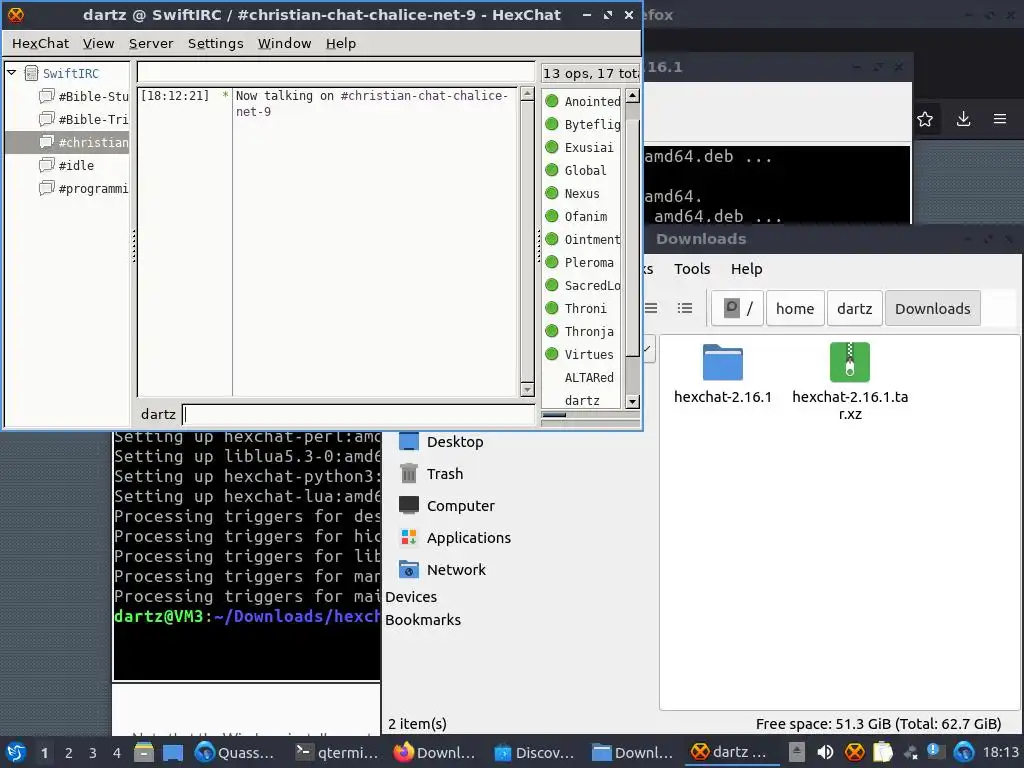Switch to the #Bible-Tri channel
The image size is (1024, 768).
pyautogui.click(x=93, y=120)
